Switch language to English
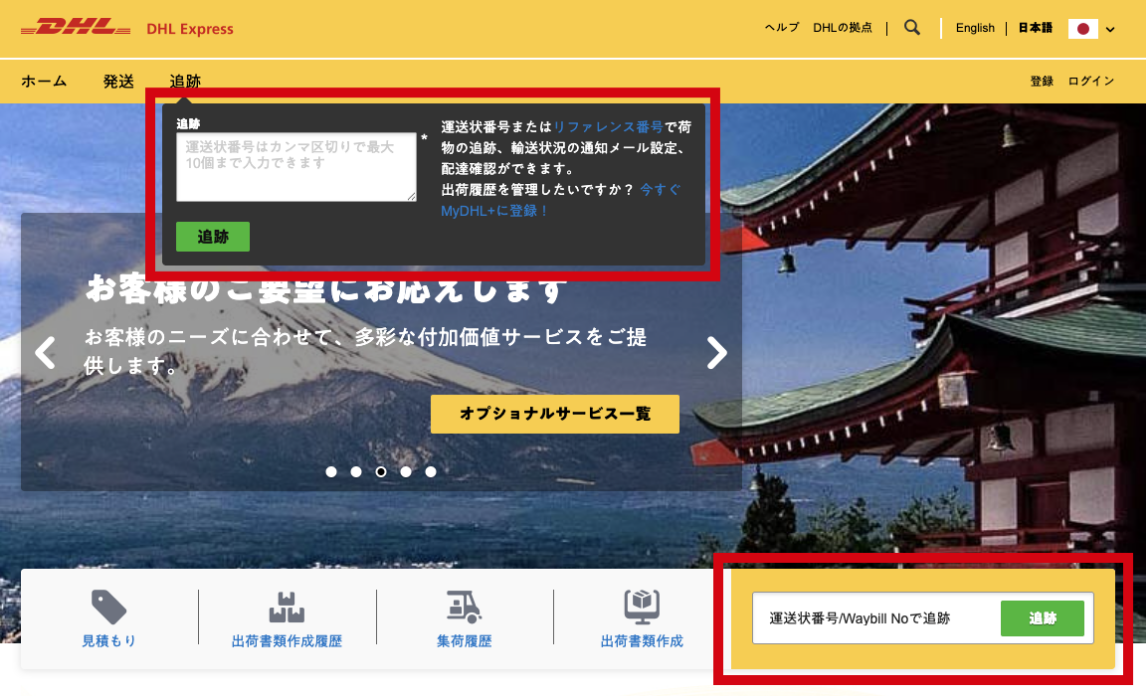1146x696 pixels. click(975, 28)
